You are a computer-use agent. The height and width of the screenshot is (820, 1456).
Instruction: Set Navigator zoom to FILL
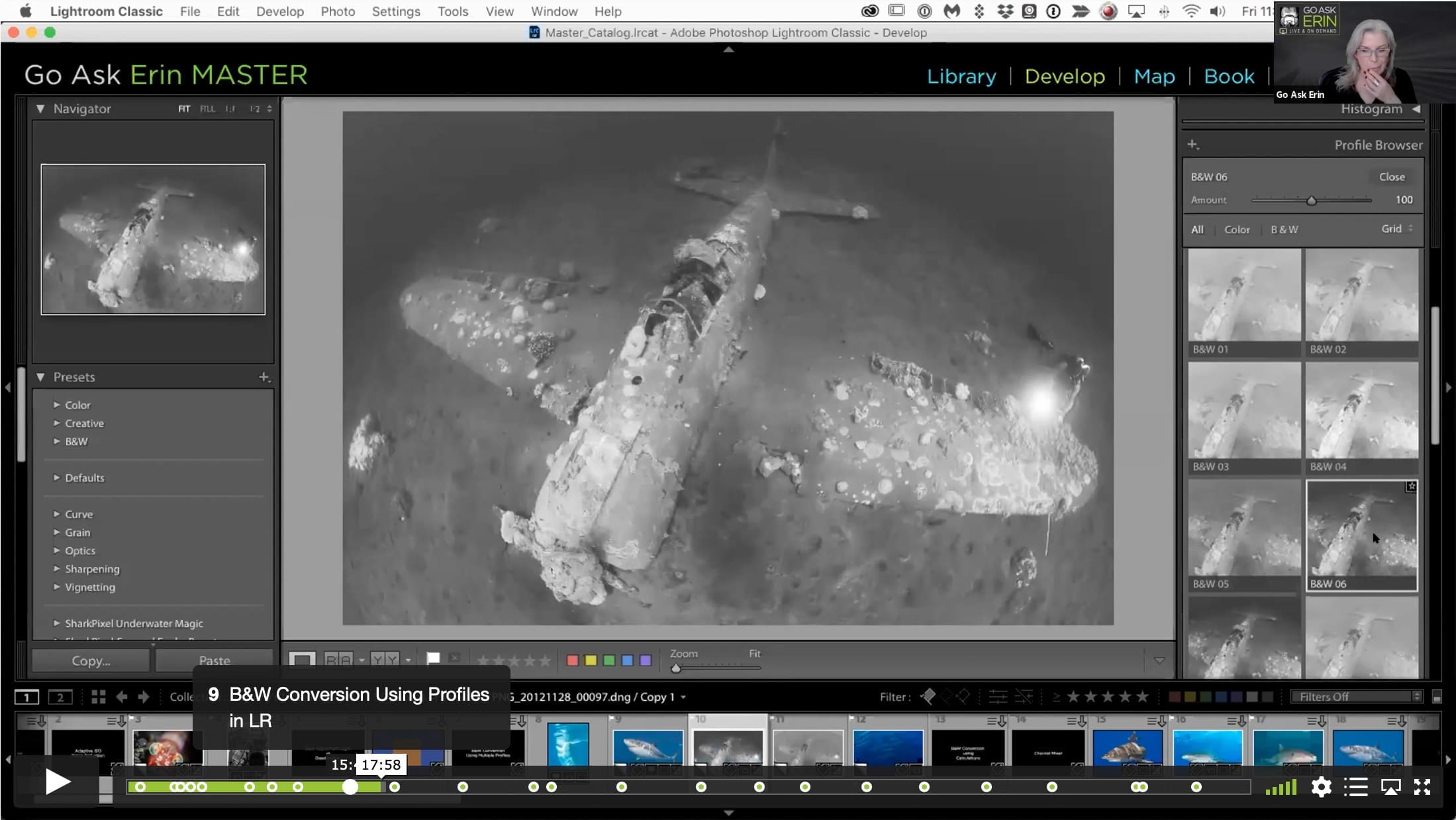(x=207, y=109)
